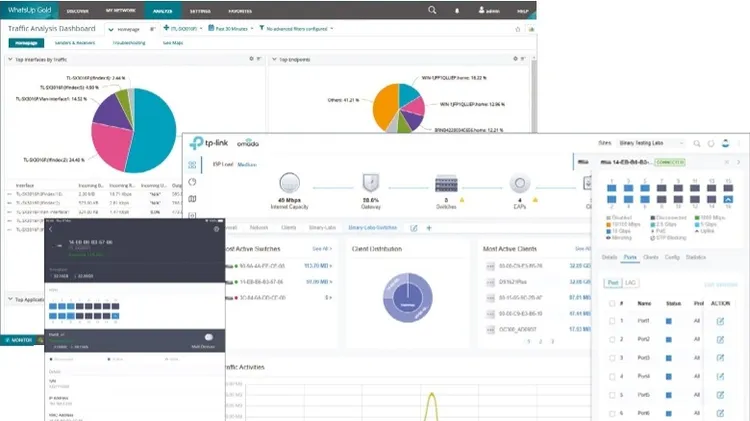This screenshot has height=421, width=750.
Task: Open Omada map icon in left sidebar
Action: coord(192,199)
